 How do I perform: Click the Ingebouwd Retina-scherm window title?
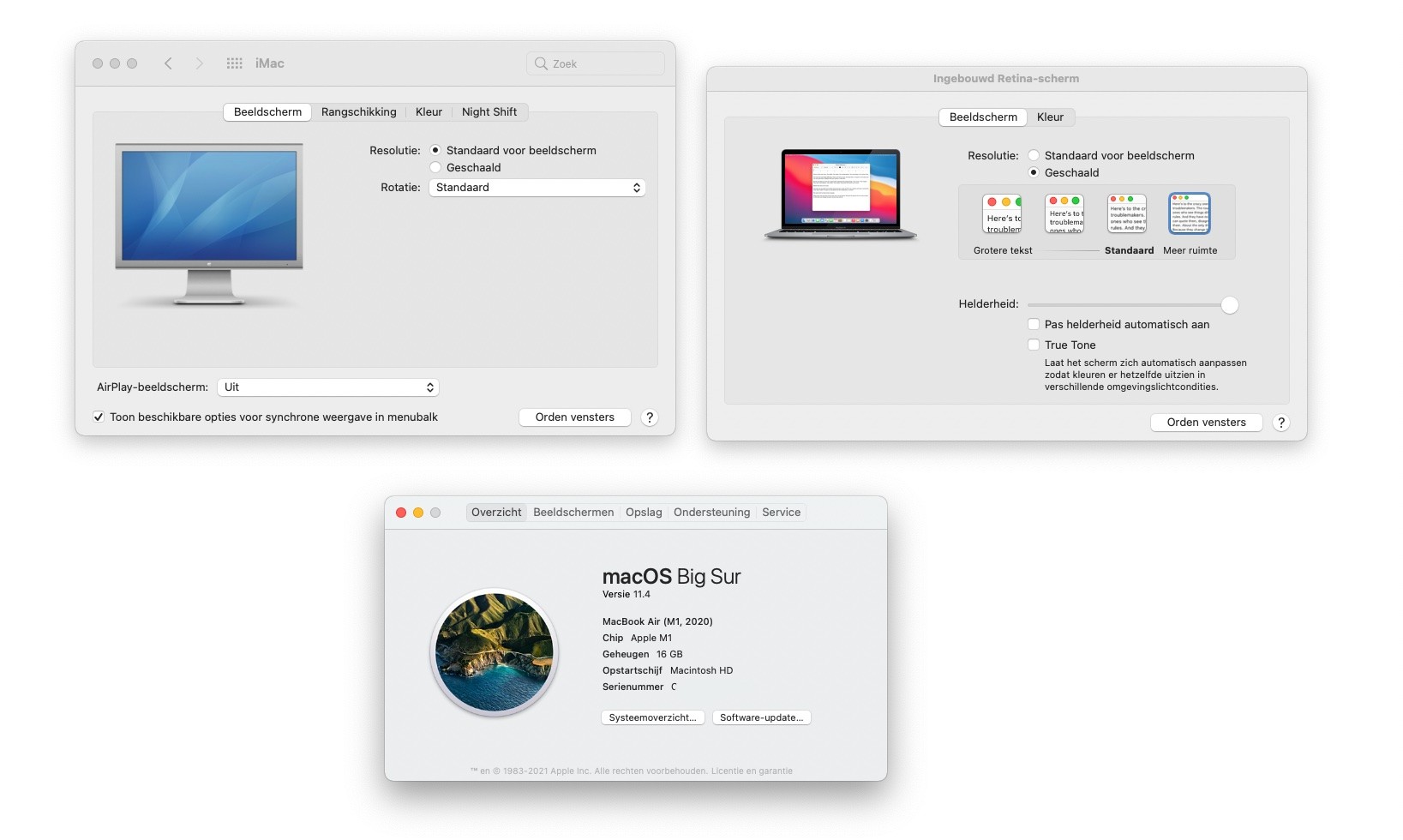pyautogui.click(x=1006, y=79)
